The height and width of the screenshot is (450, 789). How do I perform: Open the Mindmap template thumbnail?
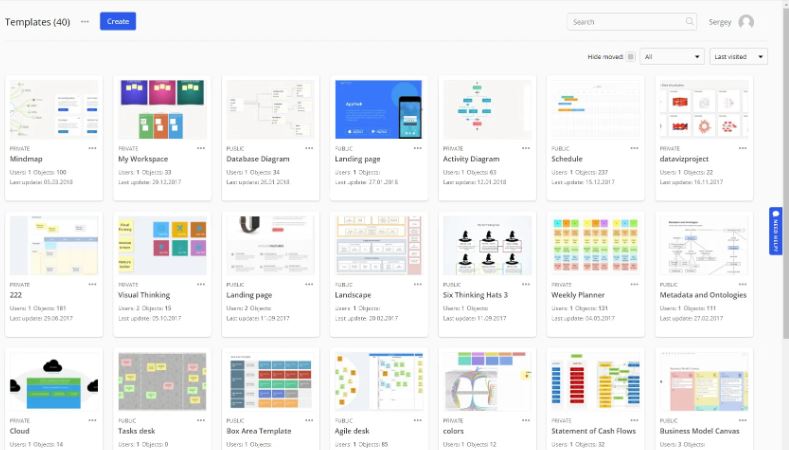coord(54,109)
